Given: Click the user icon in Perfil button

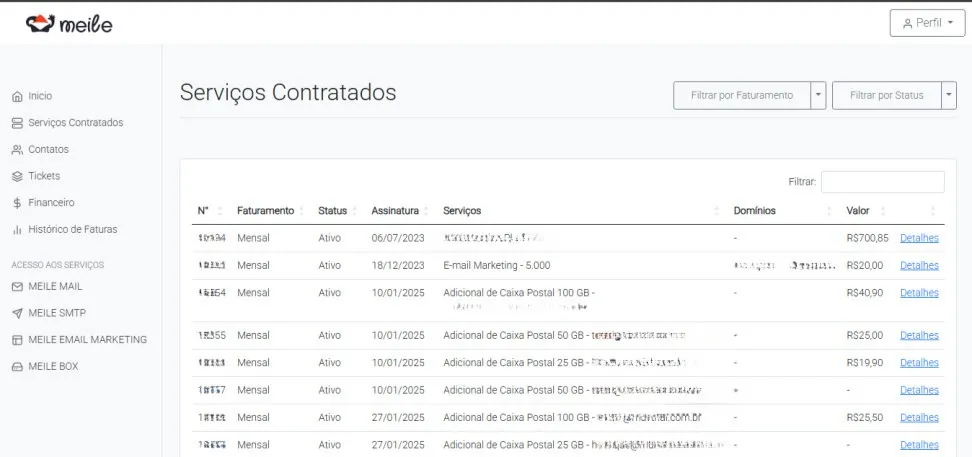Looking at the screenshot, I should (x=908, y=24).
